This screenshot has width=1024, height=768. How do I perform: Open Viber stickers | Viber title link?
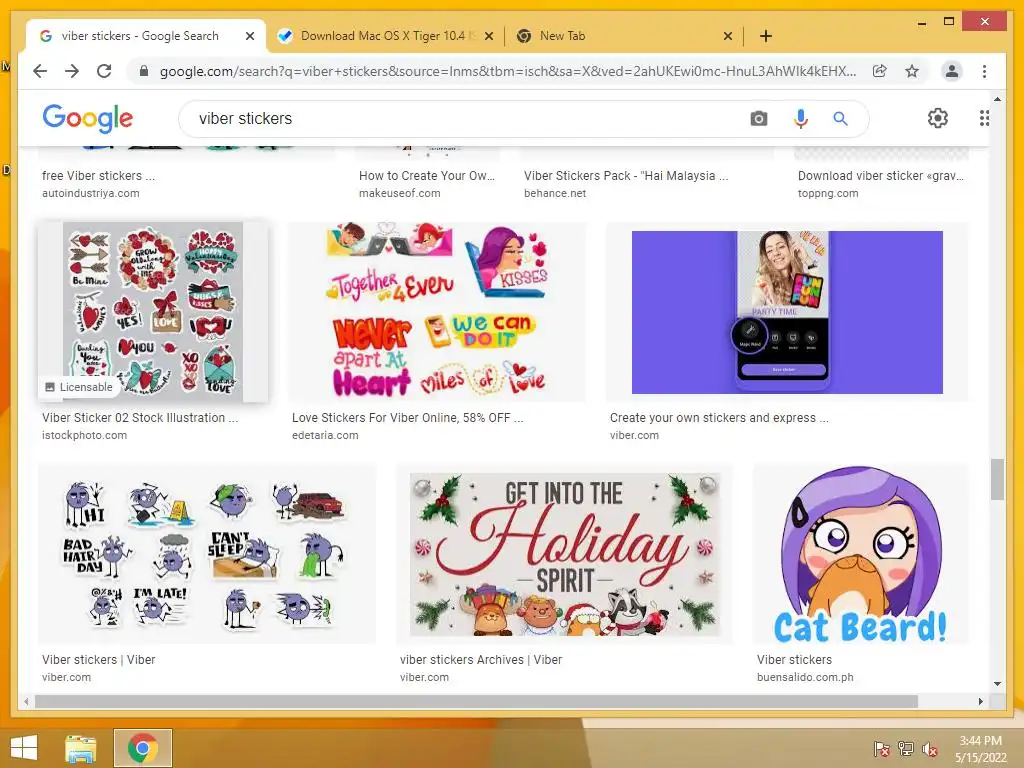tap(99, 660)
